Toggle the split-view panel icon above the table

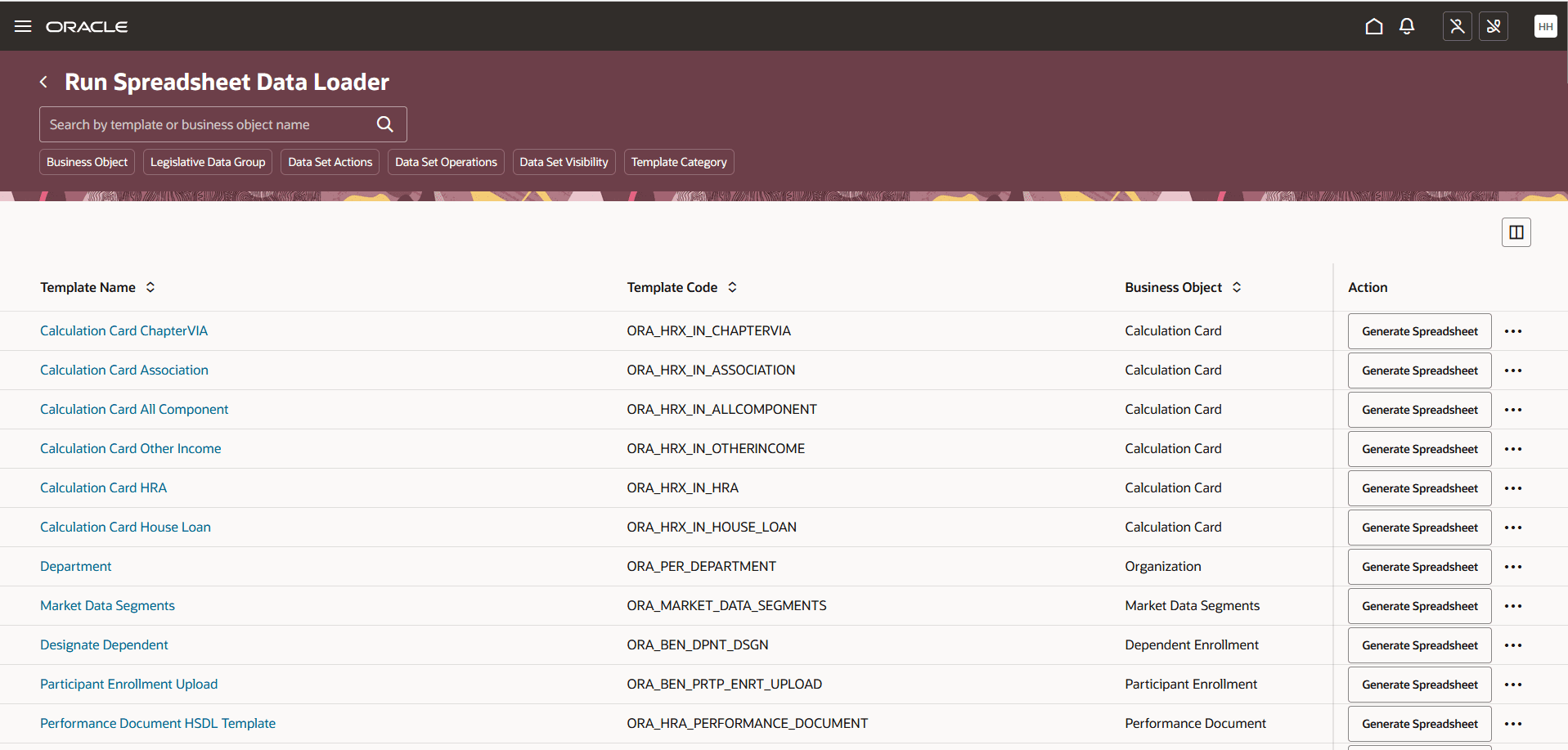coord(1515,231)
